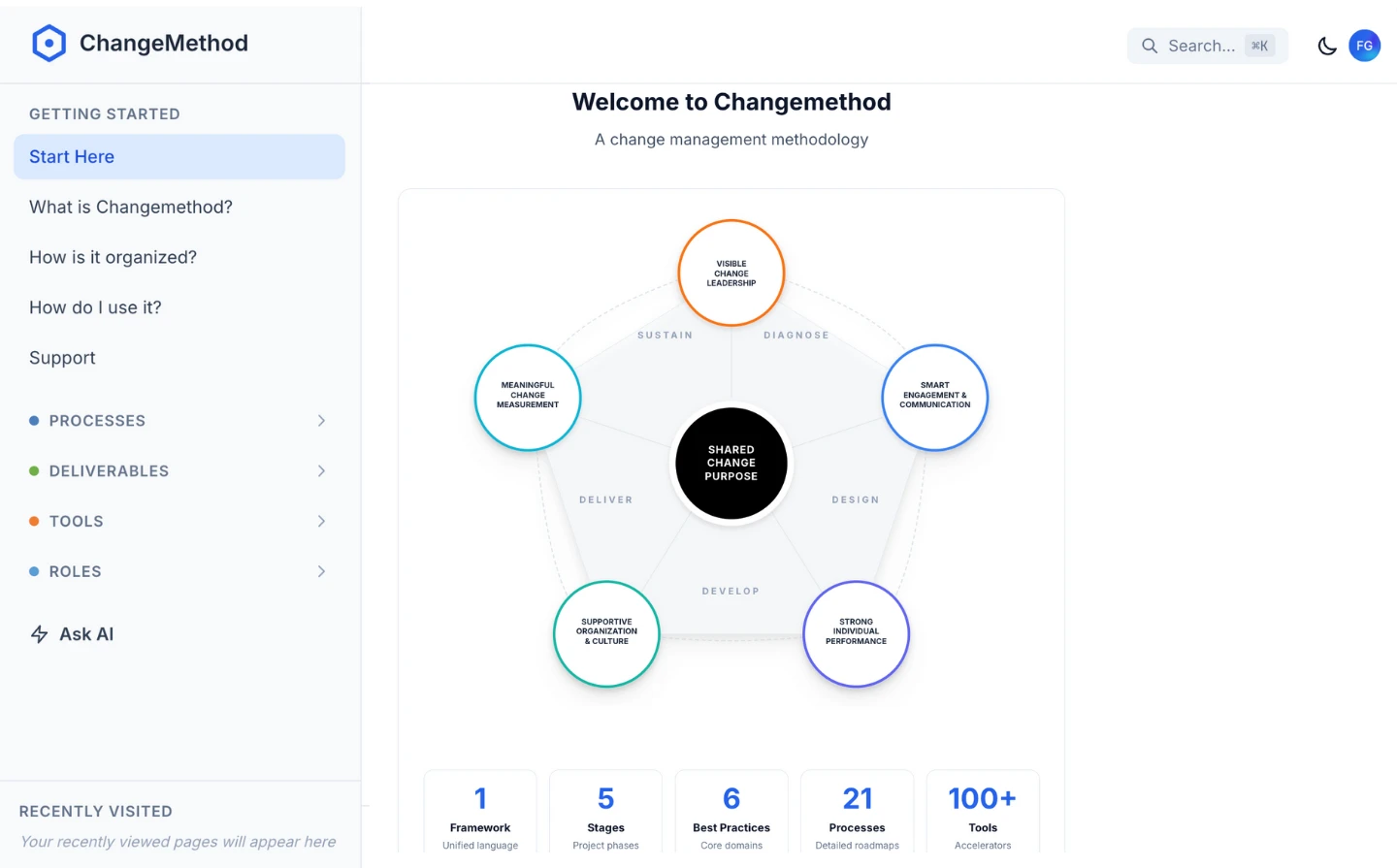Toggle dark mode with the moon icon
1397x868 pixels.
coord(1327,46)
